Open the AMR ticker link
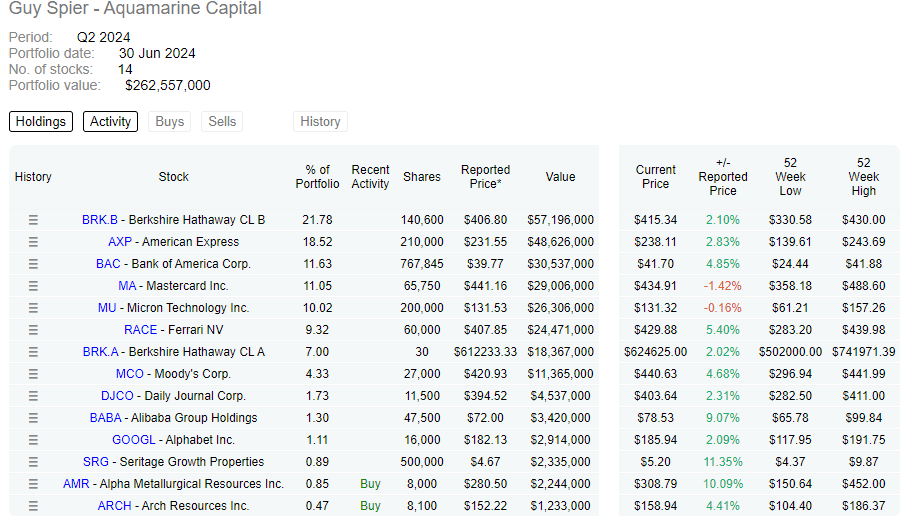The image size is (921, 523). click(76, 484)
